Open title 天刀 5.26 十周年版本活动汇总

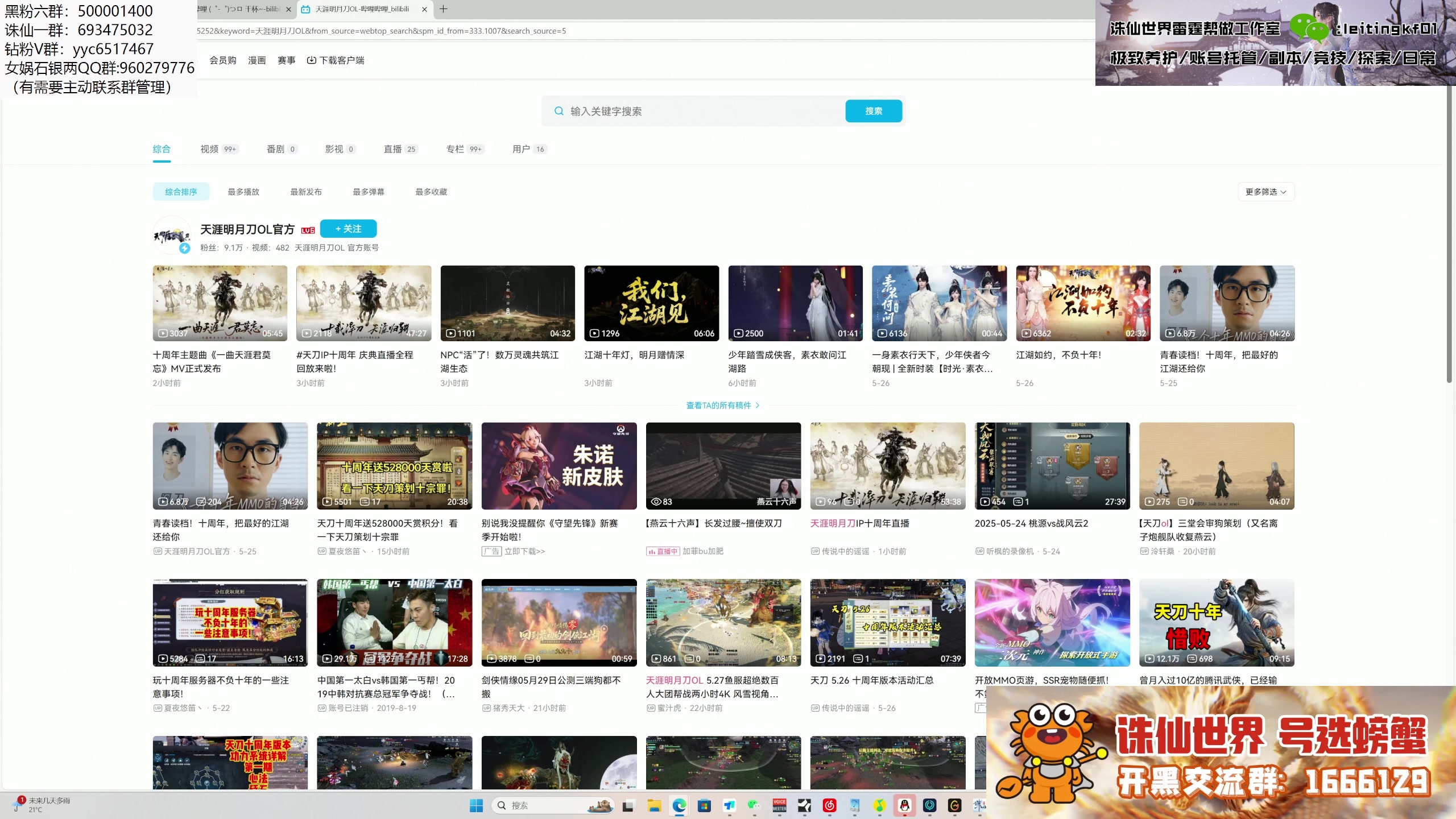tap(872, 680)
